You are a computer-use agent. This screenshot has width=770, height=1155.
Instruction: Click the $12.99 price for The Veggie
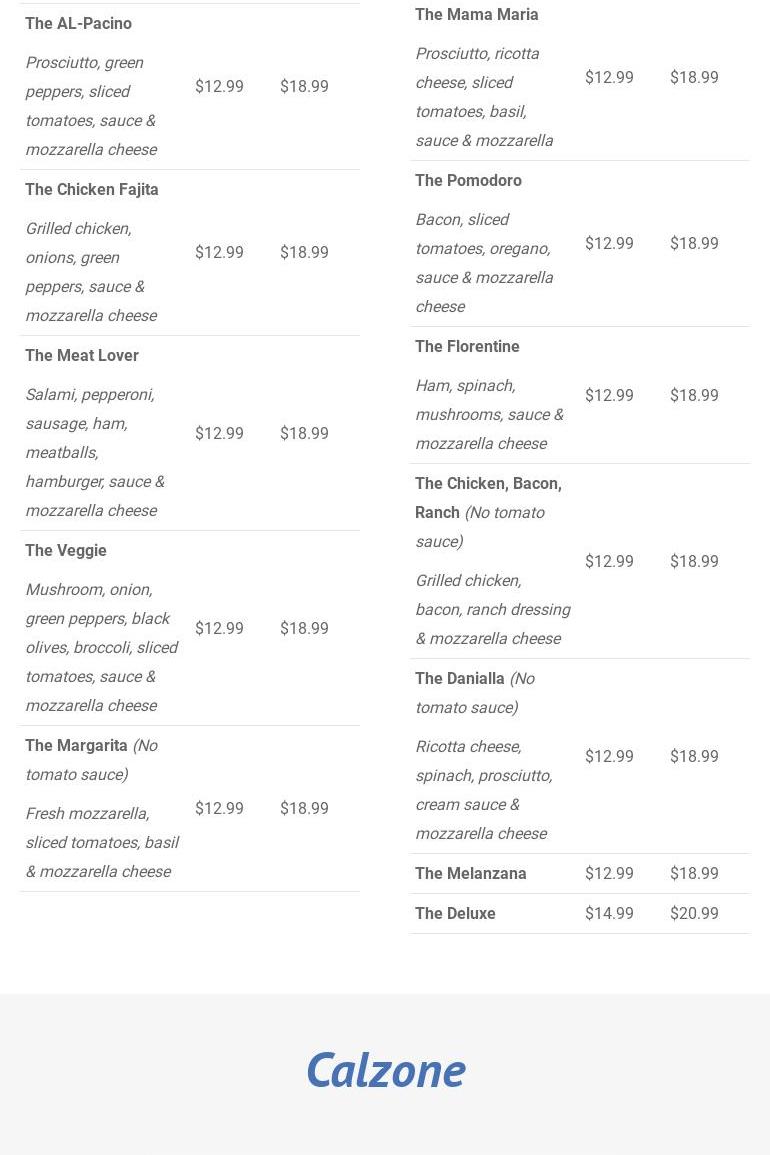click(219, 628)
